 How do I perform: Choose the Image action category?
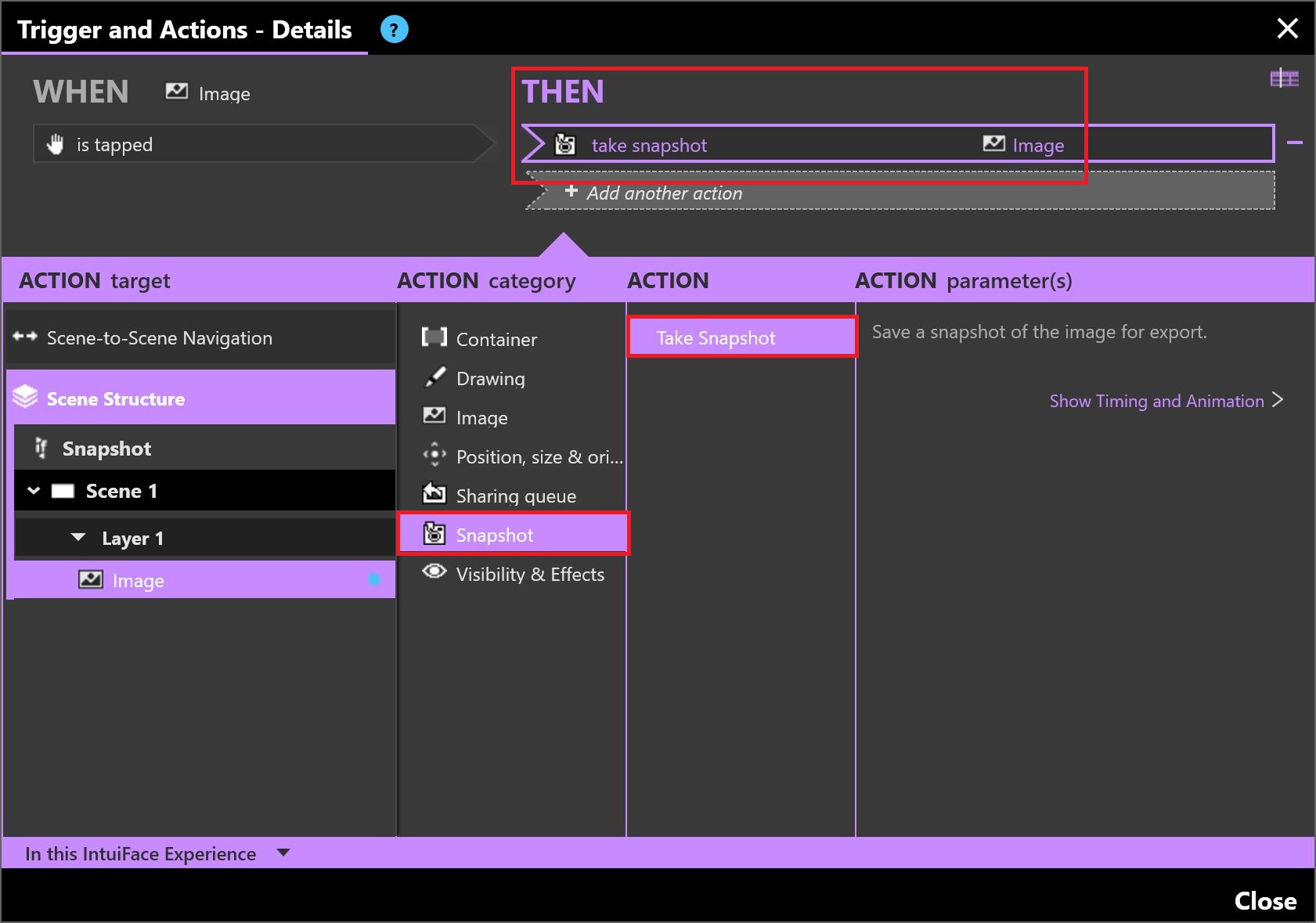(481, 418)
